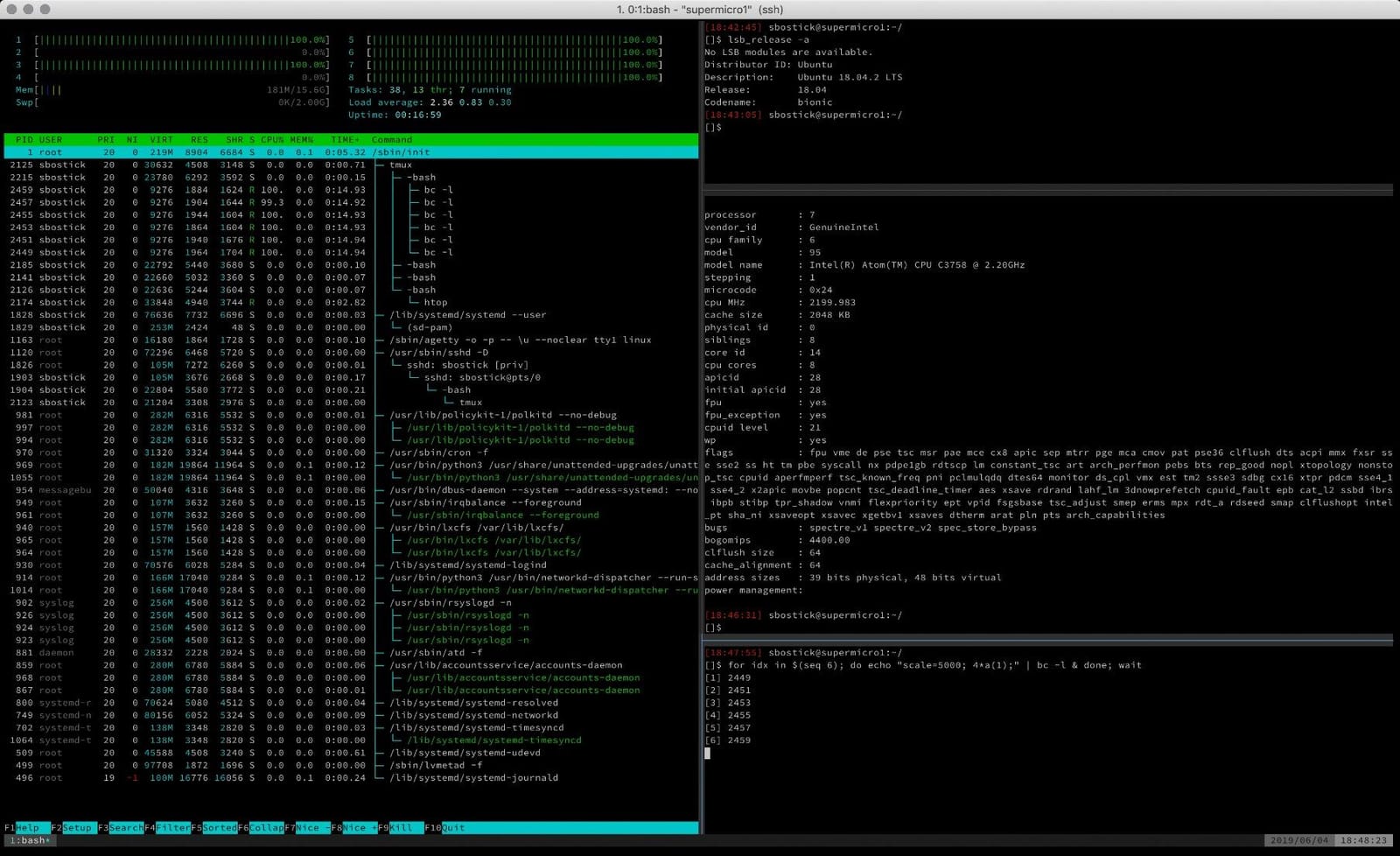Select the /sbin/init process row
Viewport: 1400px width, 856px height.
click(x=351, y=152)
